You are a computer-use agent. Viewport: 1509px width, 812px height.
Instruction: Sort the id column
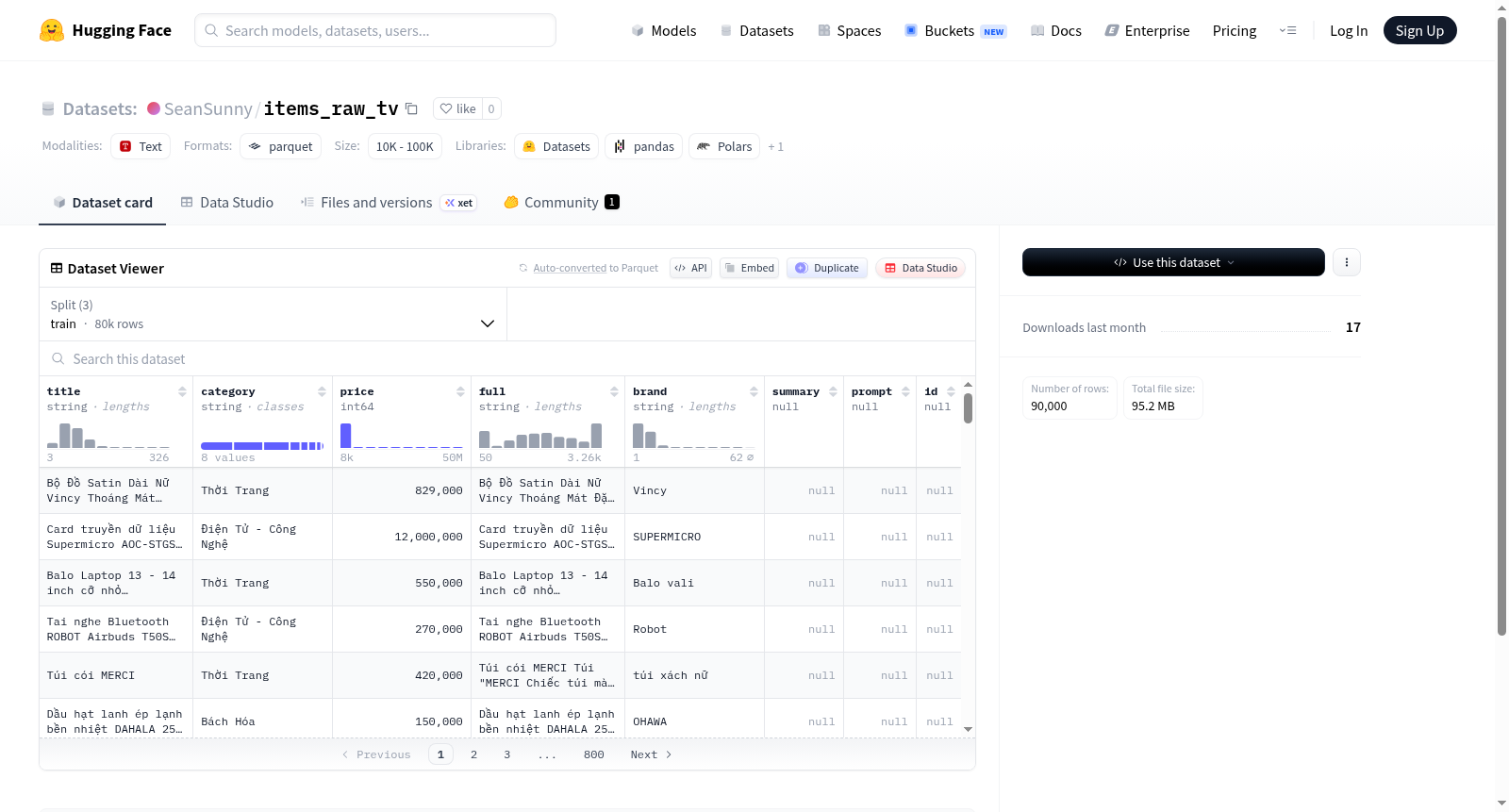point(951,391)
